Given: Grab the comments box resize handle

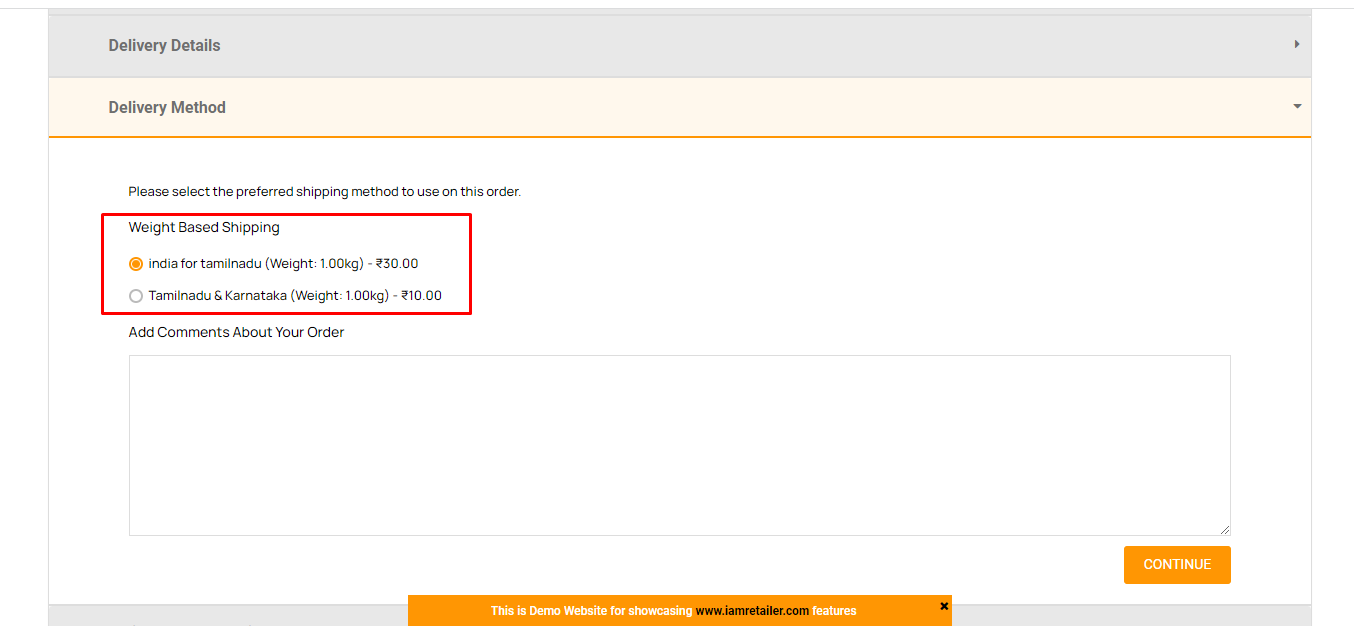Looking at the screenshot, I should pos(1224,529).
